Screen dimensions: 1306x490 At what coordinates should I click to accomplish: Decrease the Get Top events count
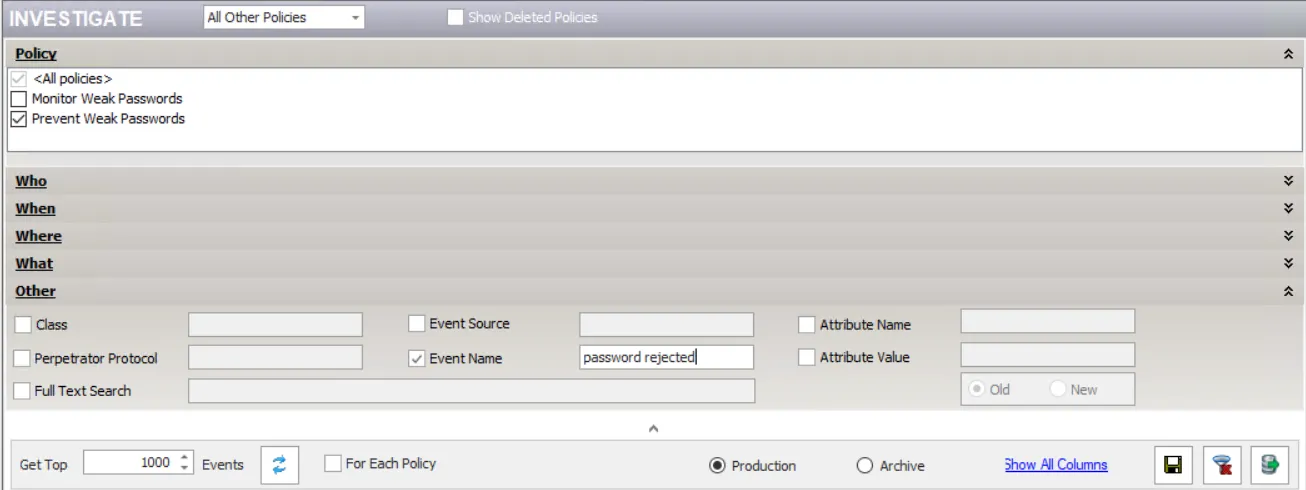pos(183,469)
